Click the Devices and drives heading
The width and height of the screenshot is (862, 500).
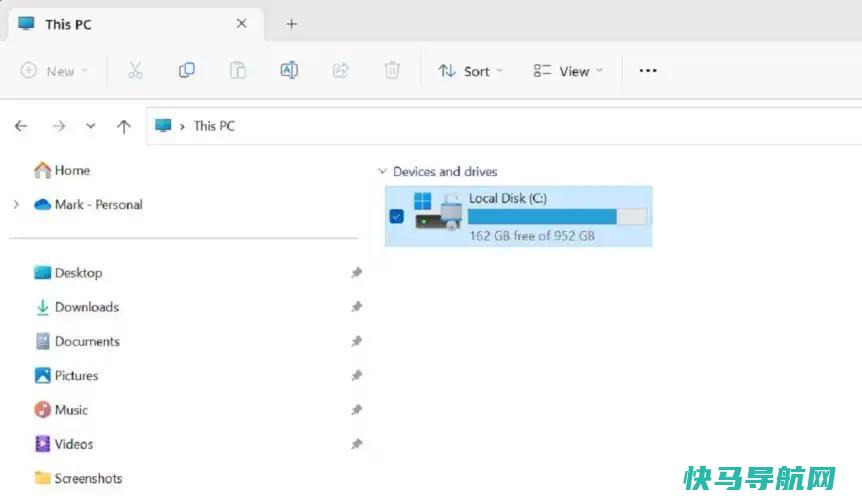[445, 171]
